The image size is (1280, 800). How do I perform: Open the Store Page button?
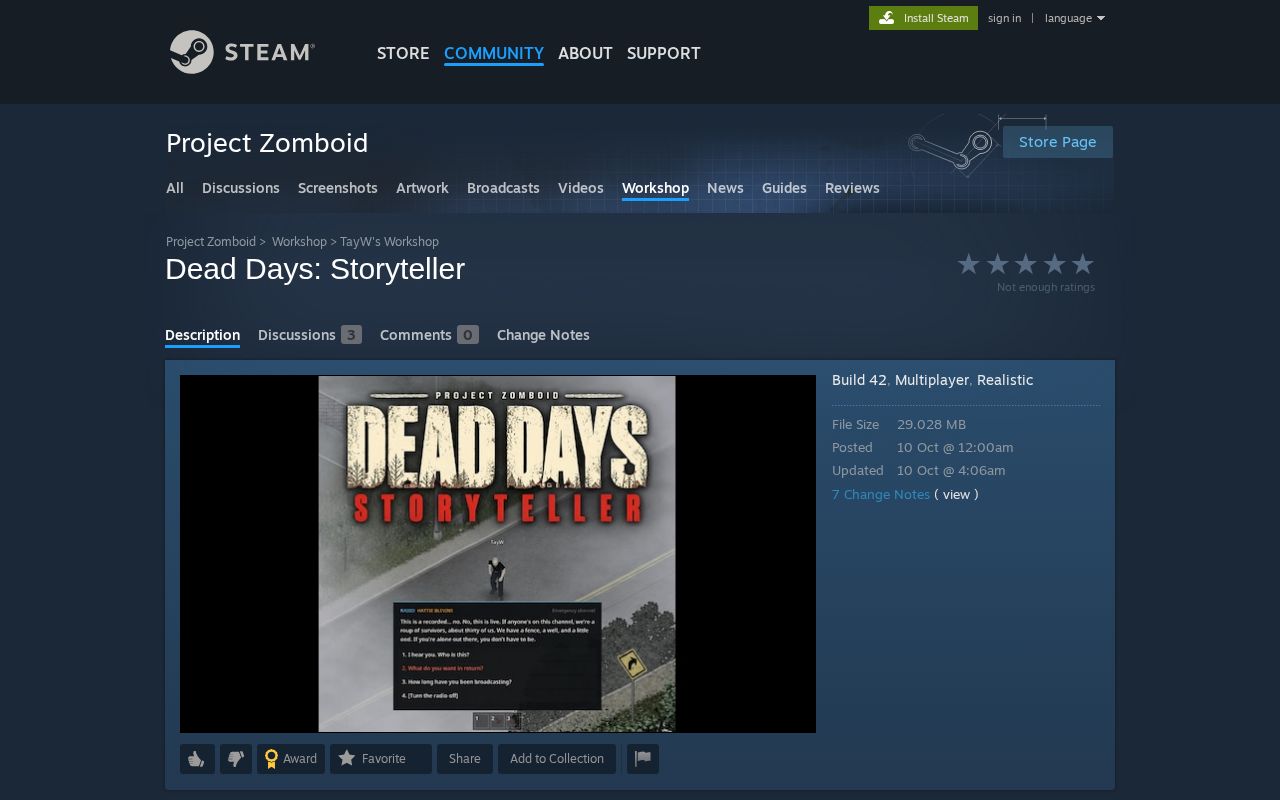point(1058,142)
